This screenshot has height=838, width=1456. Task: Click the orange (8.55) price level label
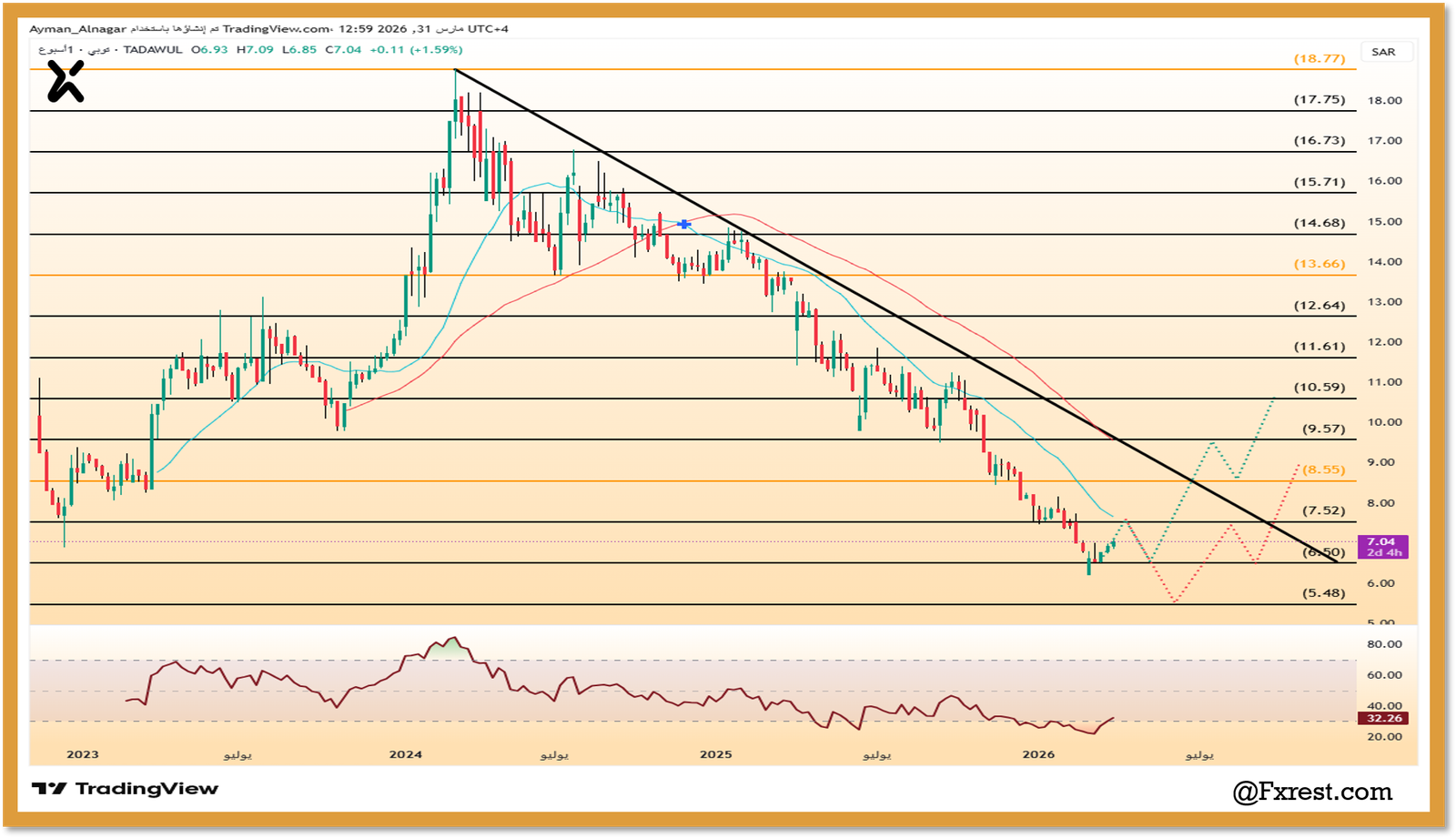[1323, 469]
